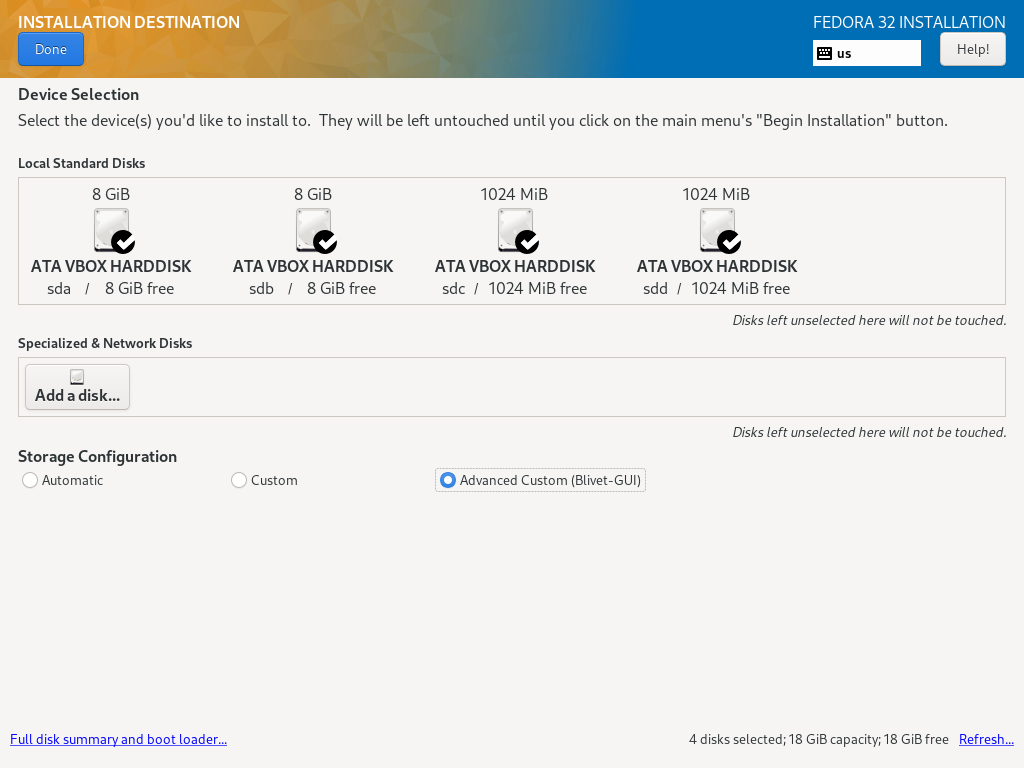Click the us keyboard layout field

pyautogui.click(x=877, y=53)
